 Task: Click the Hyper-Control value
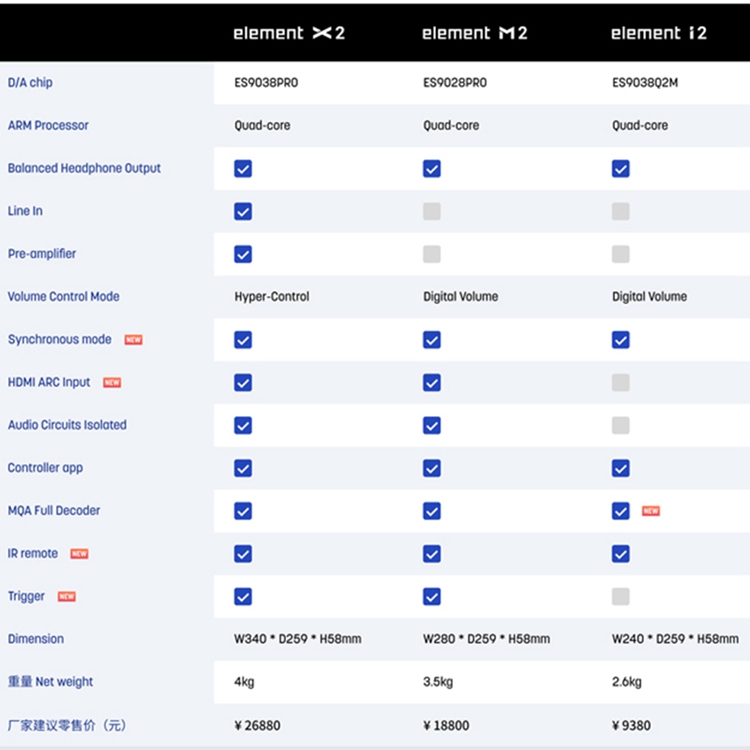click(272, 297)
